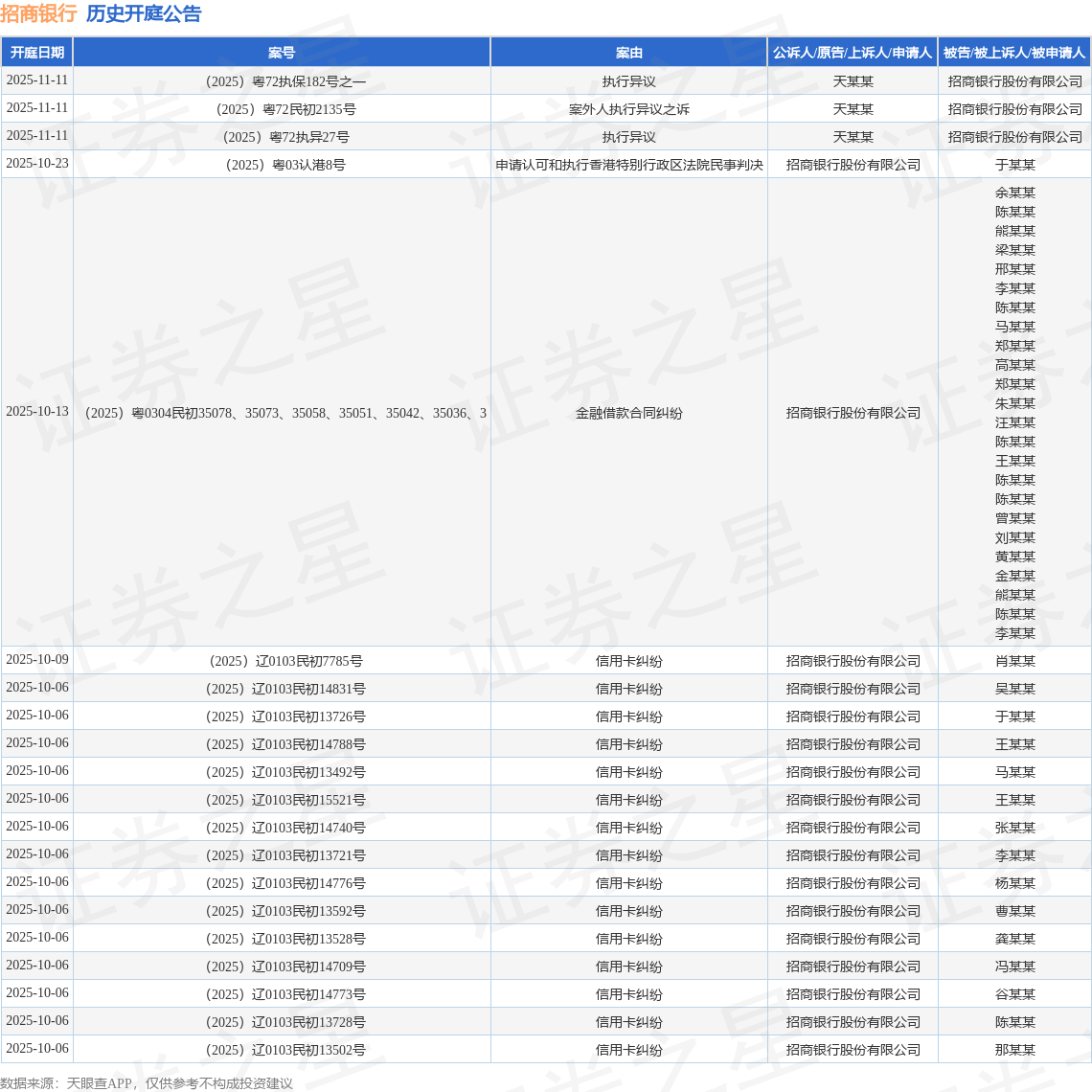1092x1092 pixels.
Task: Click defendant 那某某
Action: (1014, 1050)
